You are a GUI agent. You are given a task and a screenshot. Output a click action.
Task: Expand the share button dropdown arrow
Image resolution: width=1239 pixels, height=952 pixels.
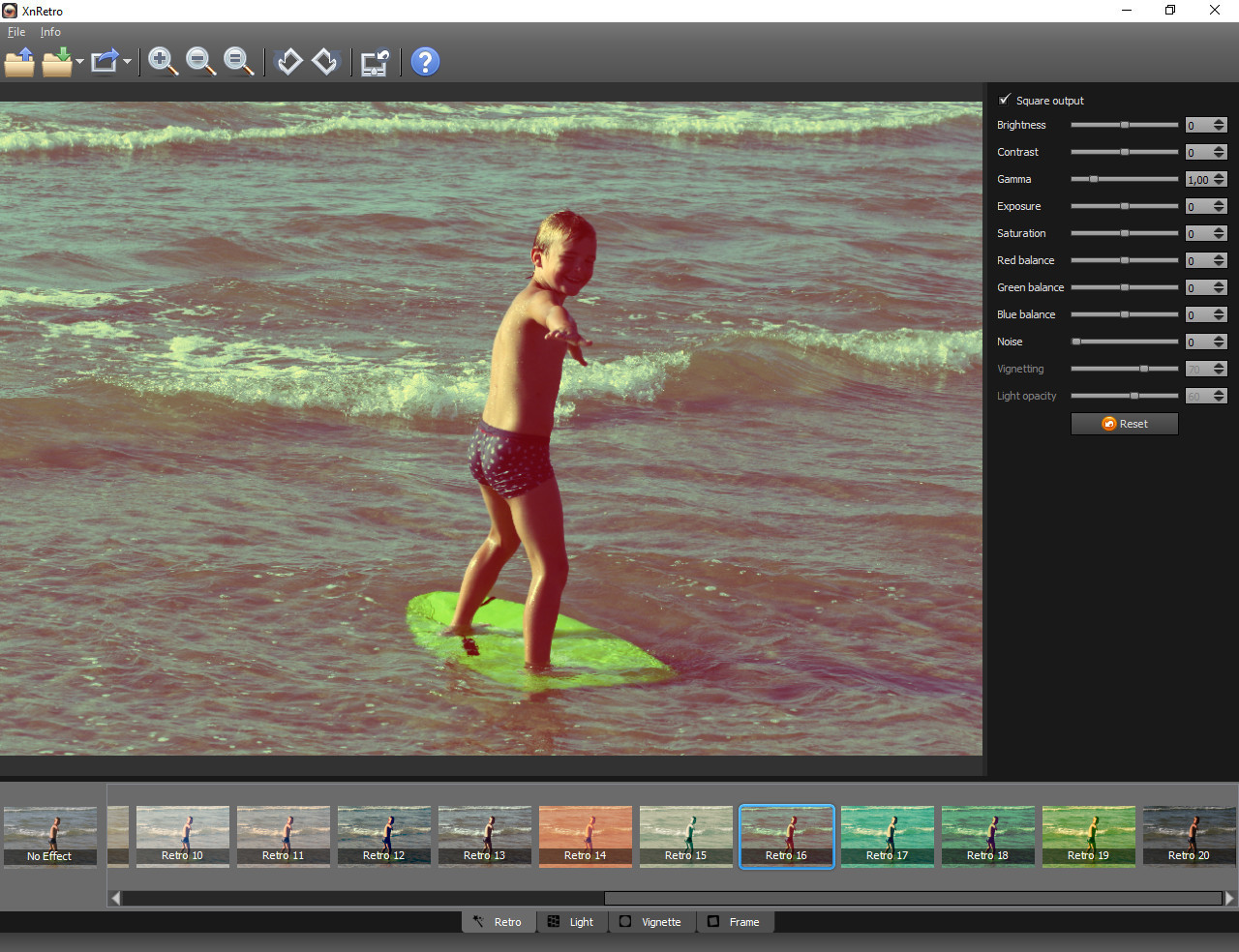tap(127, 62)
